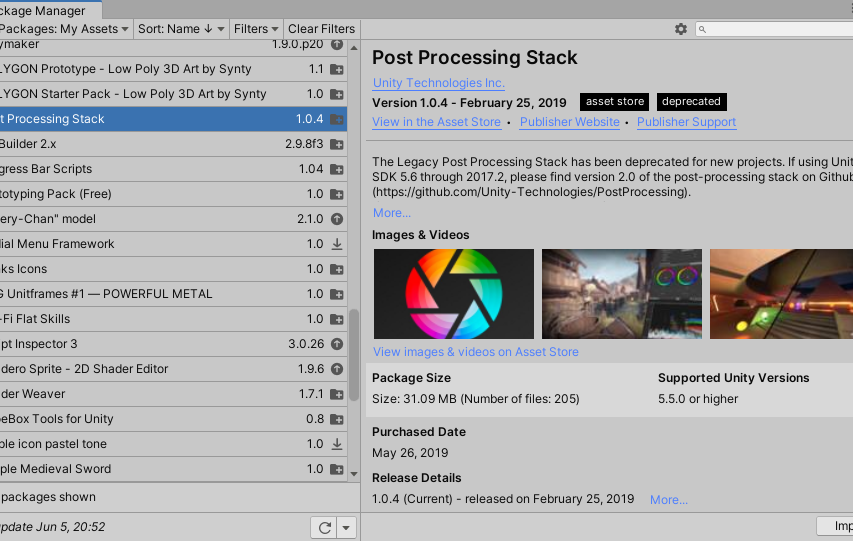Click package list scroll up arrow
This screenshot has width=853, height=541.
[x=354, y=48]
